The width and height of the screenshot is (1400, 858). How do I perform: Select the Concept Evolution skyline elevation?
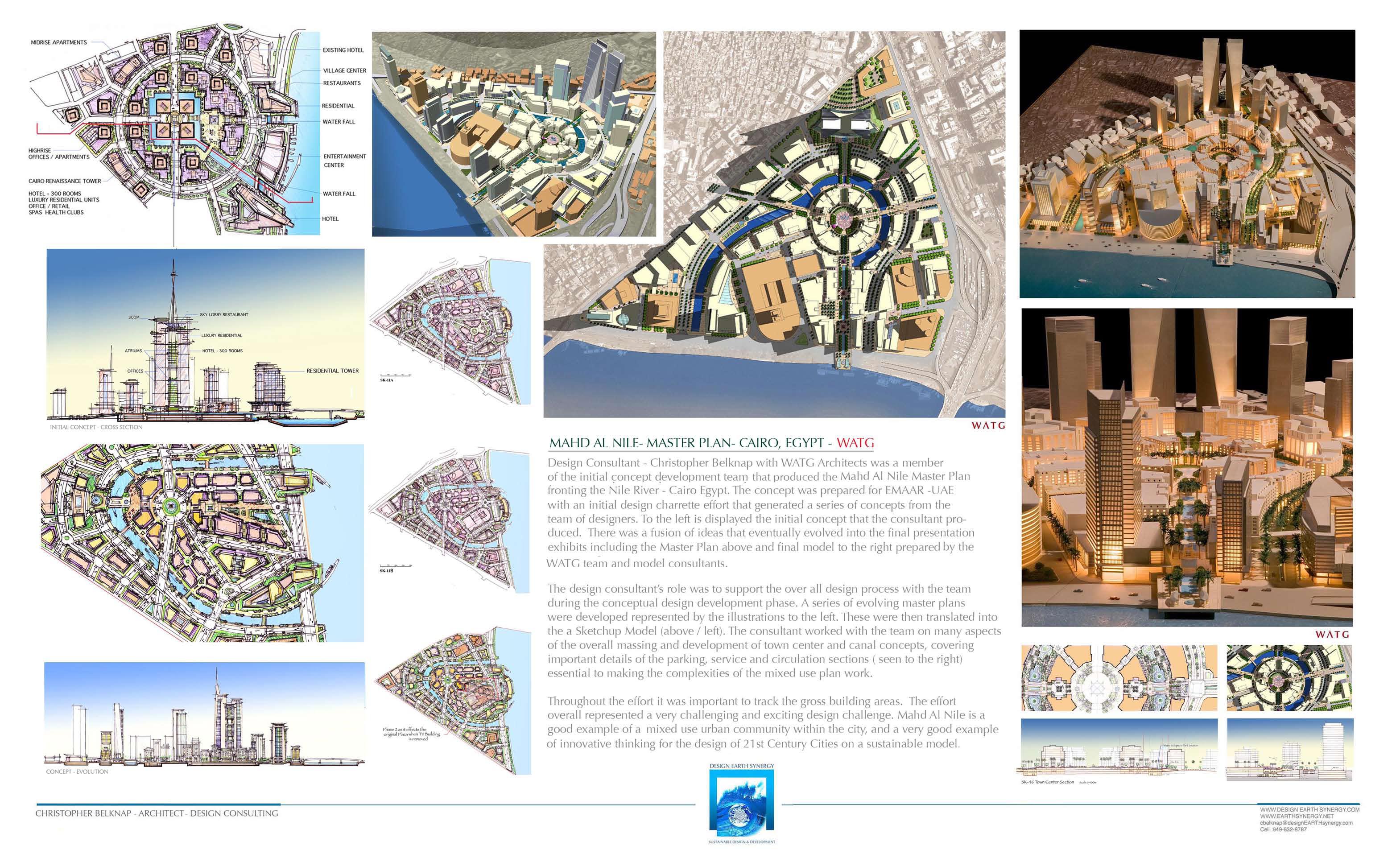(205, 714)
